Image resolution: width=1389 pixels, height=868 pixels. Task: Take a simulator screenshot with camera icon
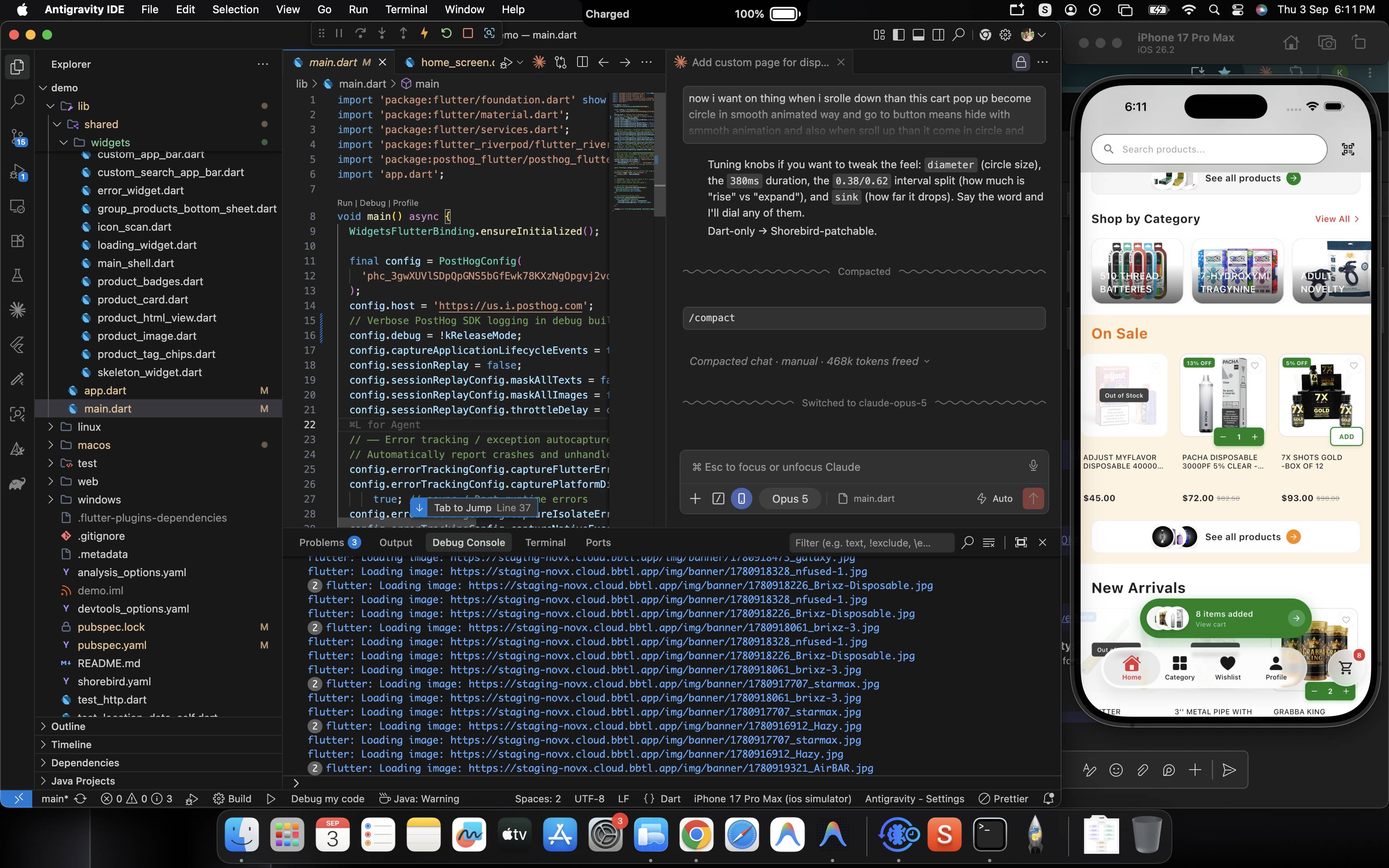(1327, 43)
